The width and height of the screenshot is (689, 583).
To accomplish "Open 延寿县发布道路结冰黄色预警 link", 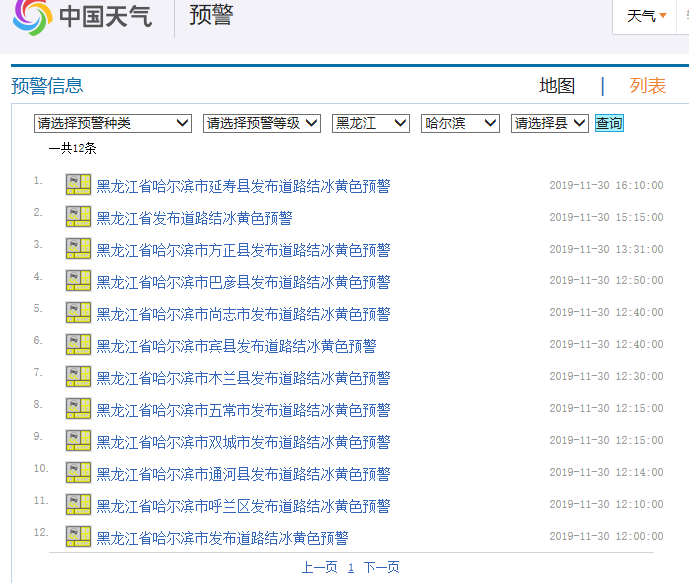I will point(243,186).
